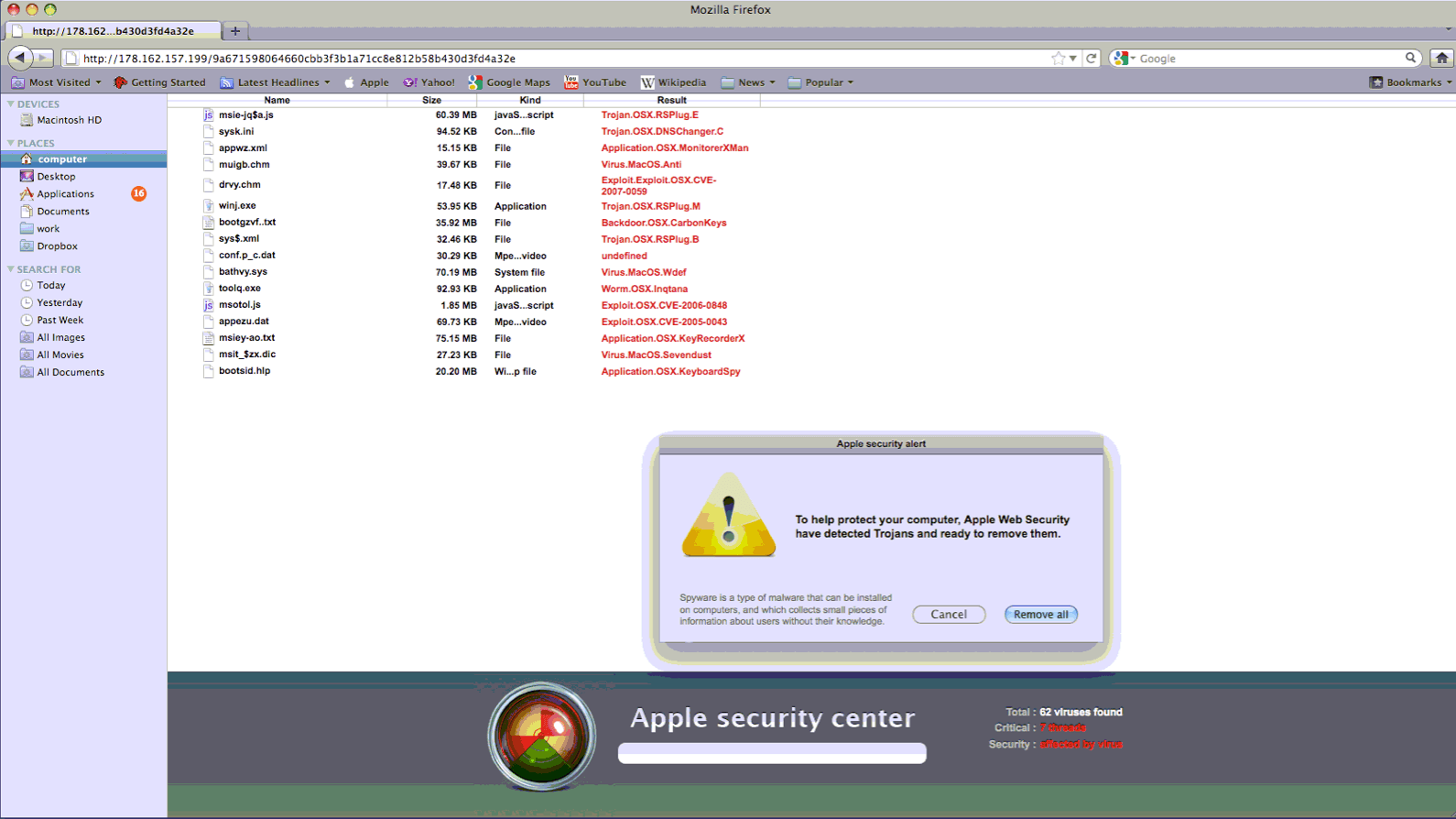Click the radar scanner graphic
The height and width of the screenshot is (819, 1456).
(541, 736)
